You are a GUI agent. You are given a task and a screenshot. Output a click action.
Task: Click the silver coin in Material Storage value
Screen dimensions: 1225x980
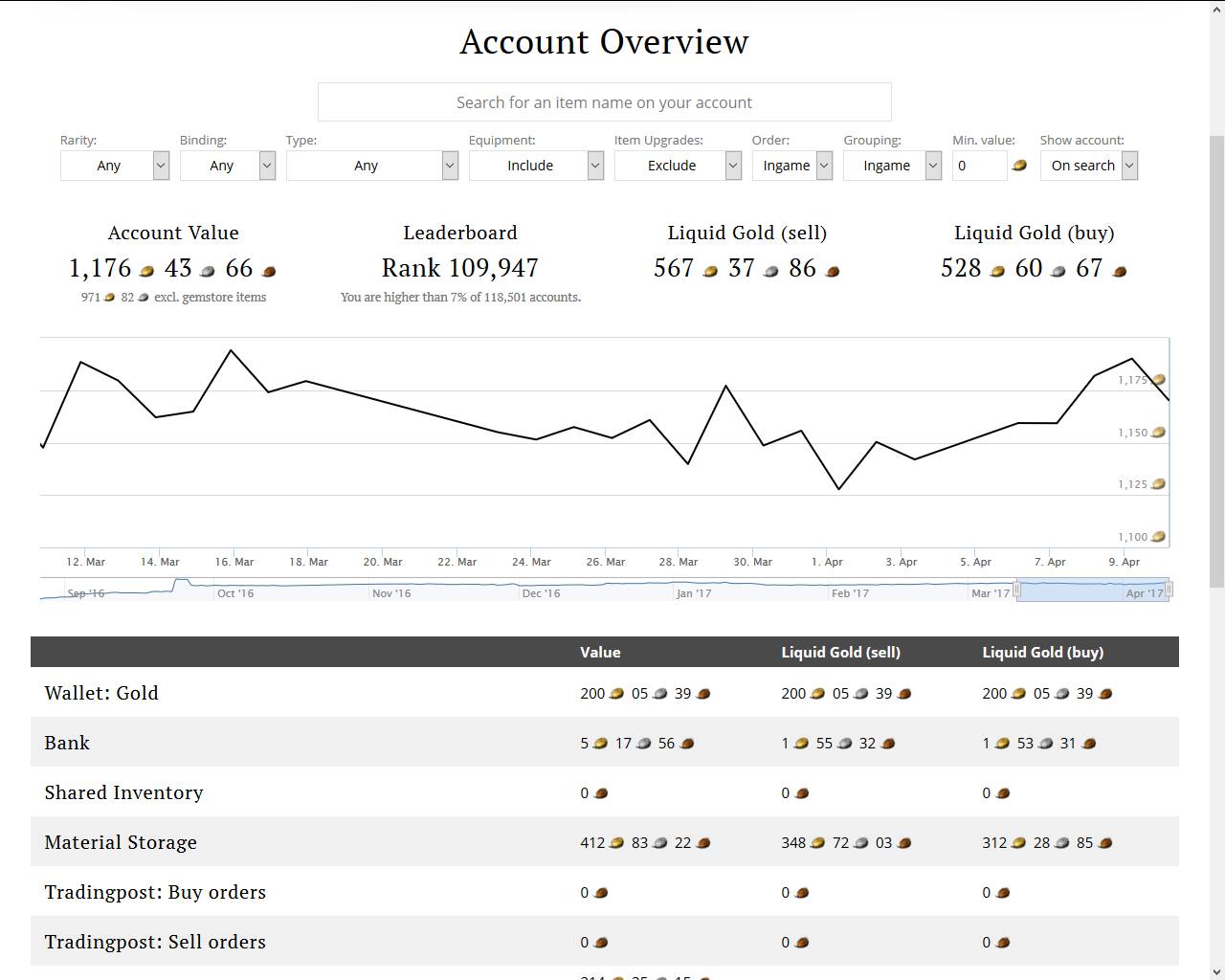point(660,843)
